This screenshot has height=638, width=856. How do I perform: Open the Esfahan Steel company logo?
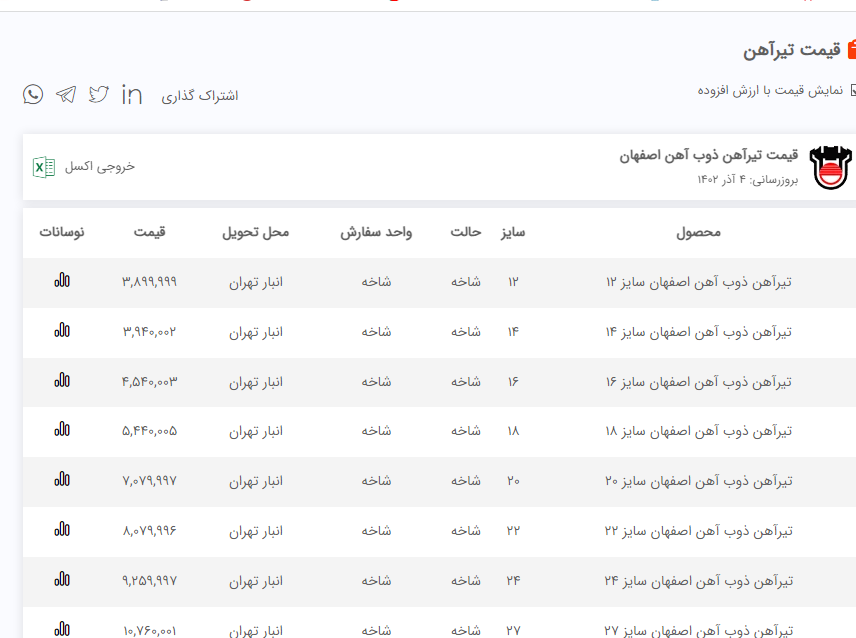(829, 167)
